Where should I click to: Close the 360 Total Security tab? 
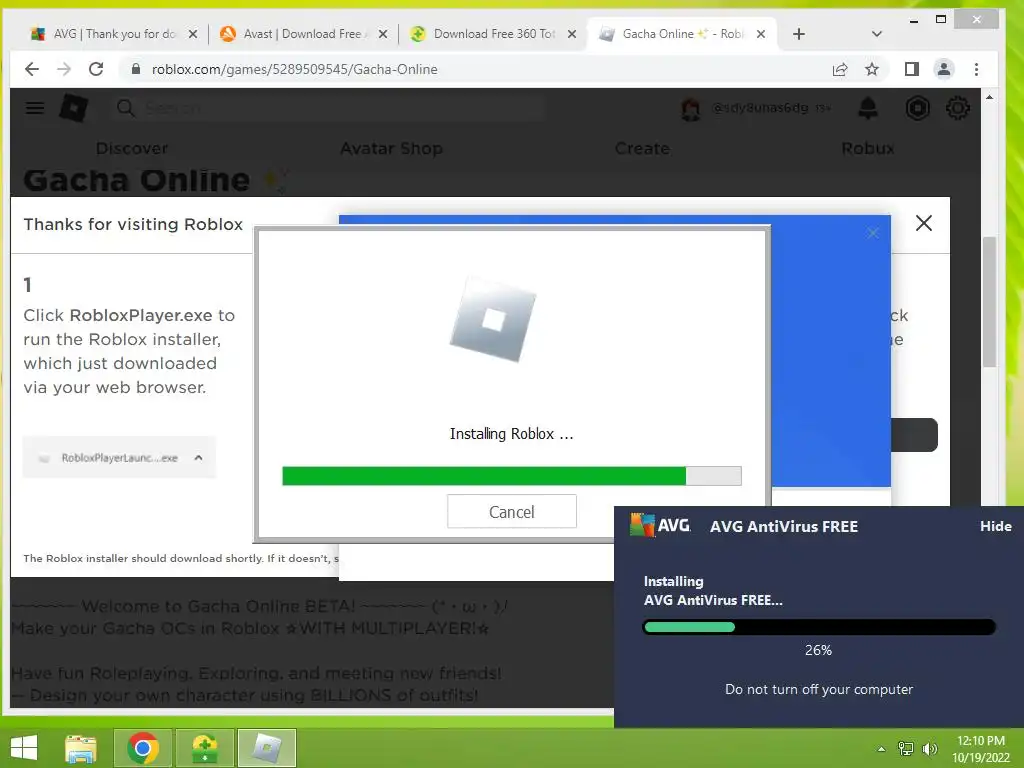click(x=572, y=34)
